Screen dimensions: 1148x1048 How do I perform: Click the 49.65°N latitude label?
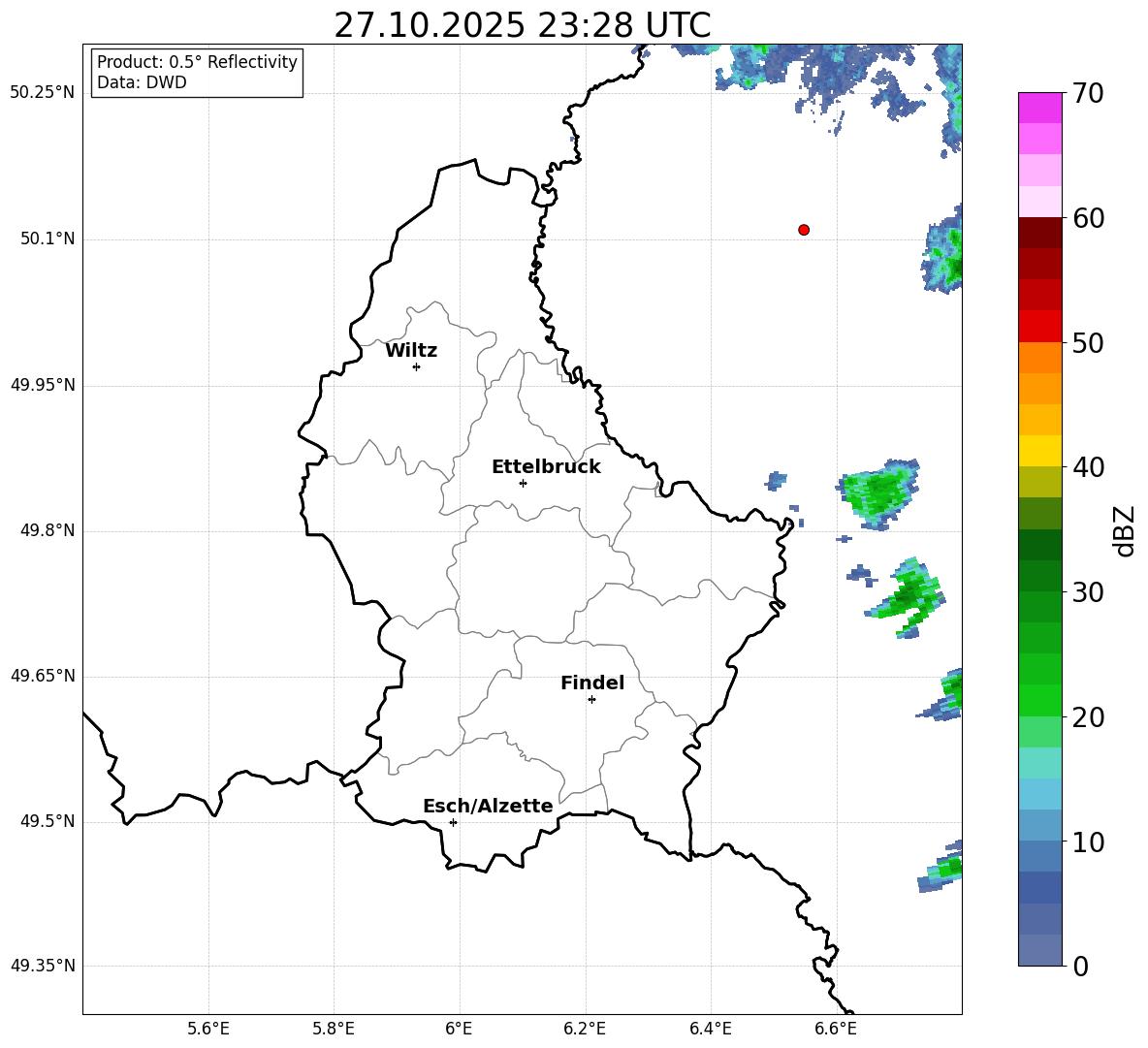(43, 676)
